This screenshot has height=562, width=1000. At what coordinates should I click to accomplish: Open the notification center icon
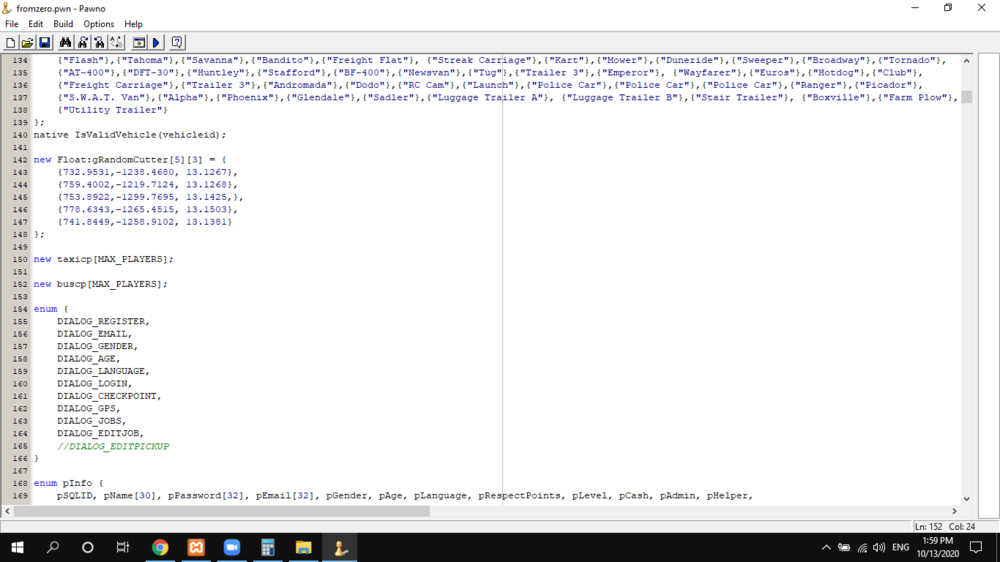[x=976, y=547]
